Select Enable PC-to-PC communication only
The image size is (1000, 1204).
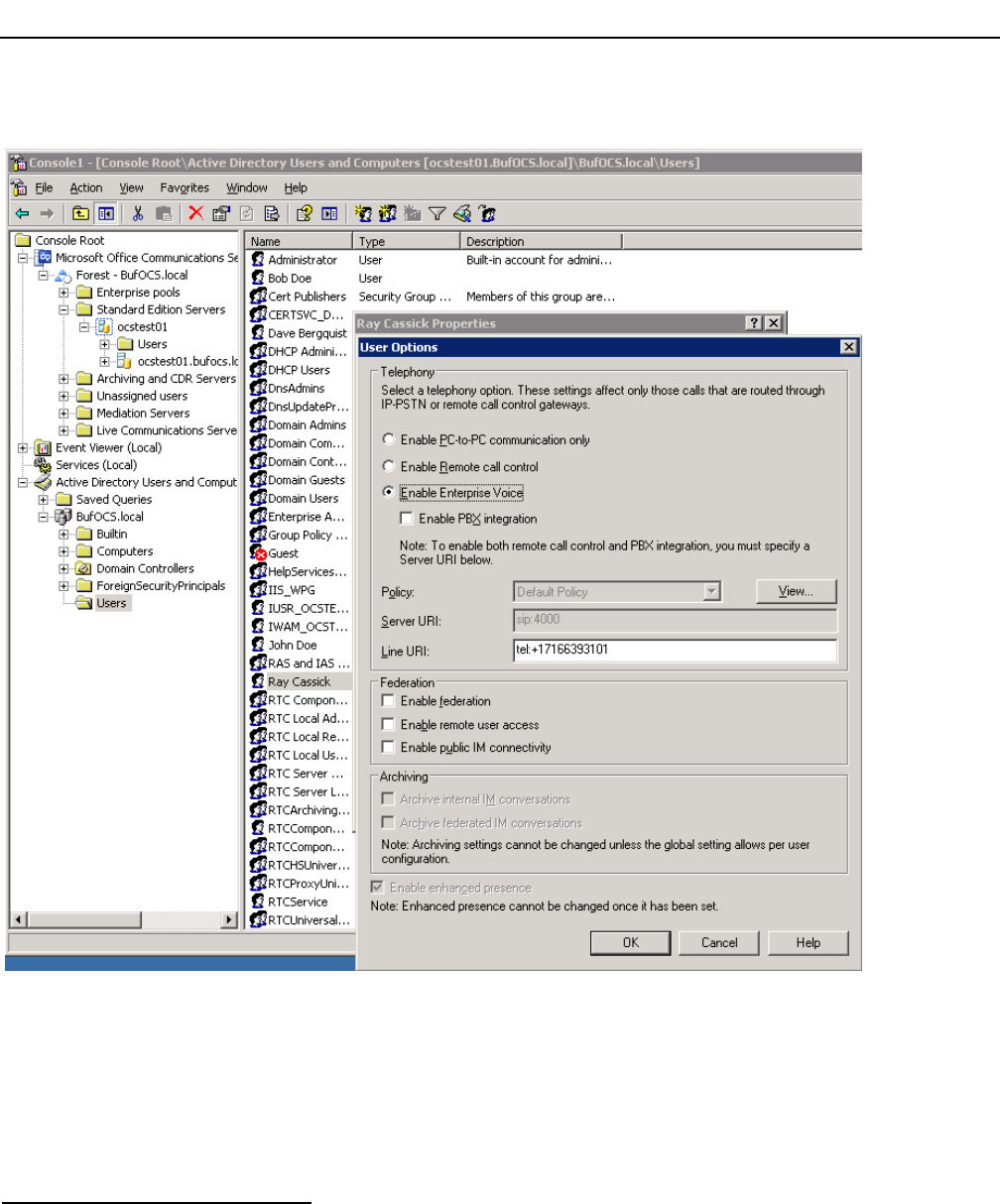pyautogui.click(x=389, y=439)
